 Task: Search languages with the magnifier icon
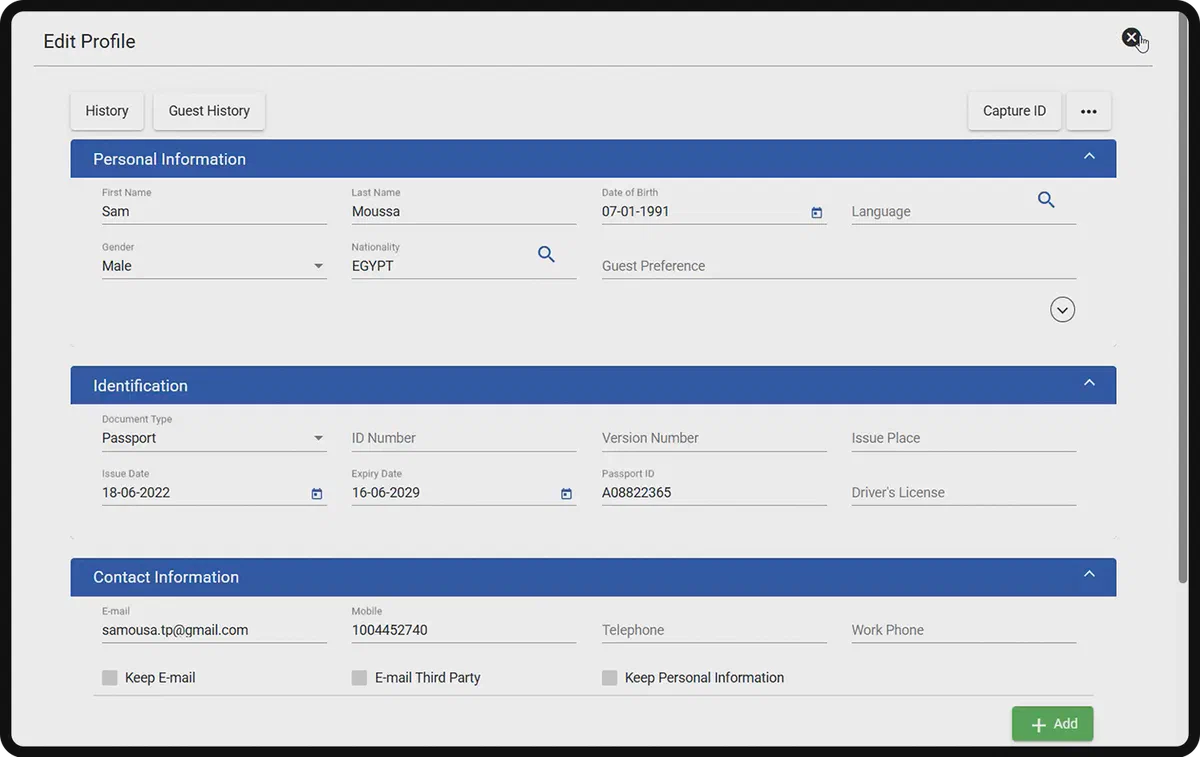coord(1046,200)
